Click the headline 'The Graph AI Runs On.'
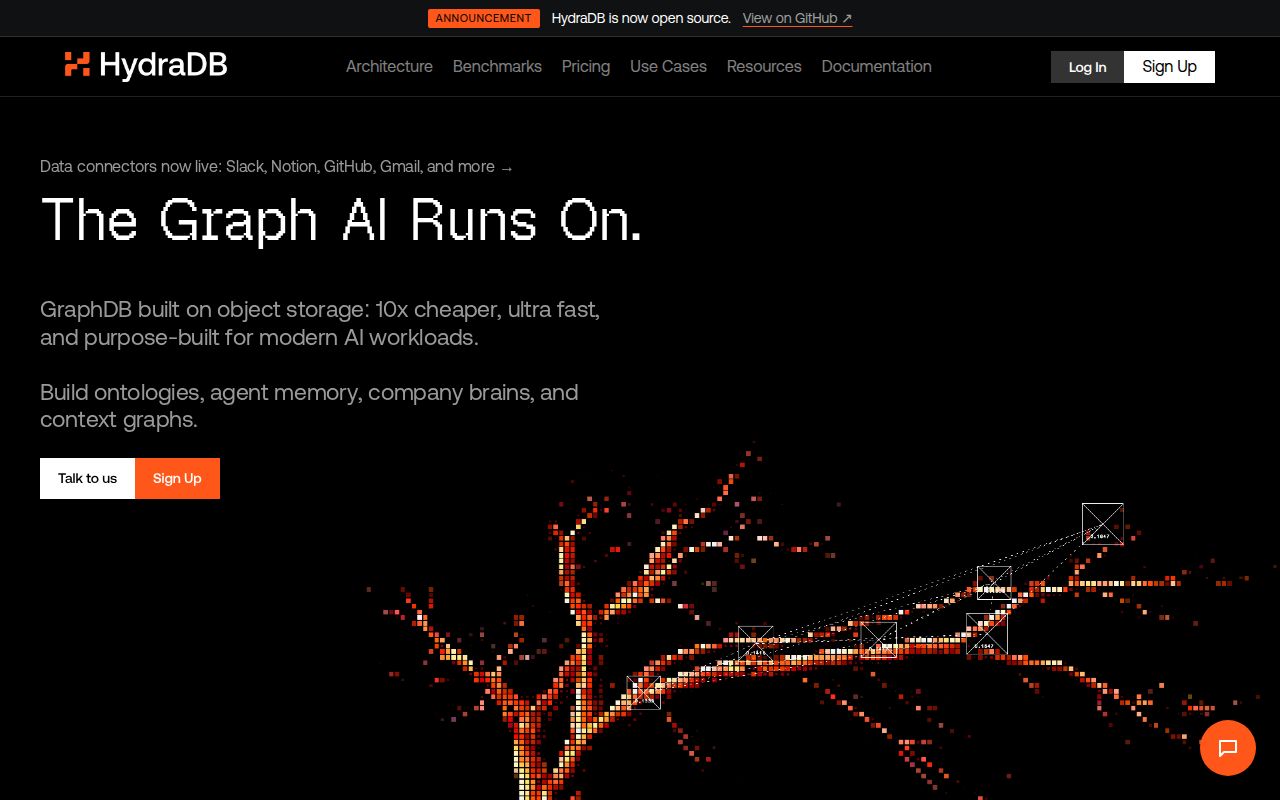The image size is (1280, 800). pos(341,219)
